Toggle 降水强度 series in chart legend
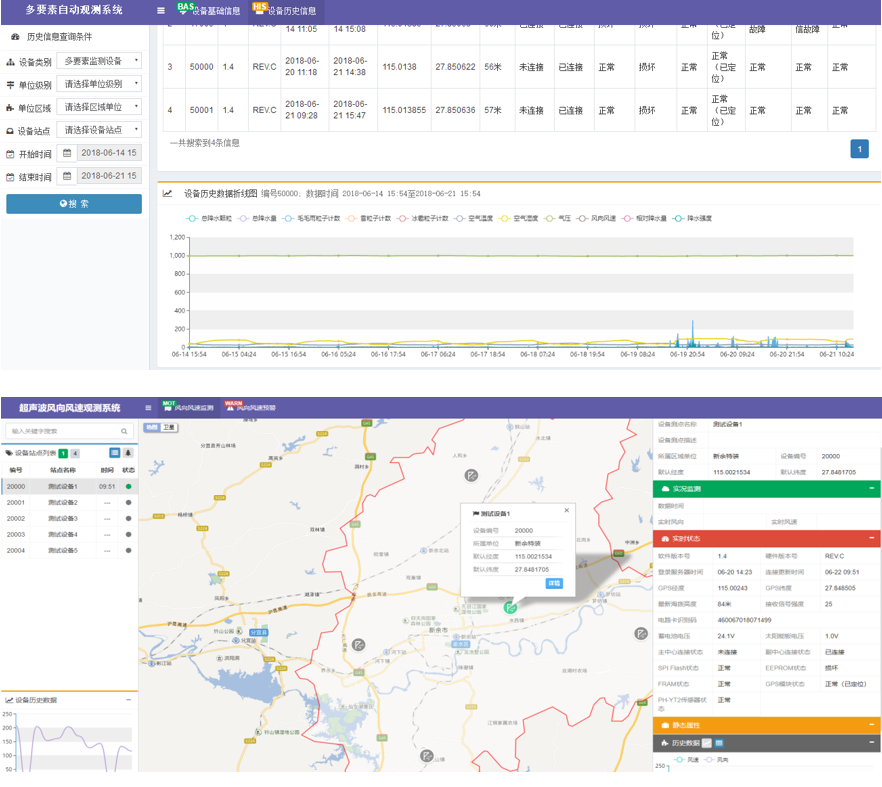This screenshot has width=882, height=787. coord(693,217)
